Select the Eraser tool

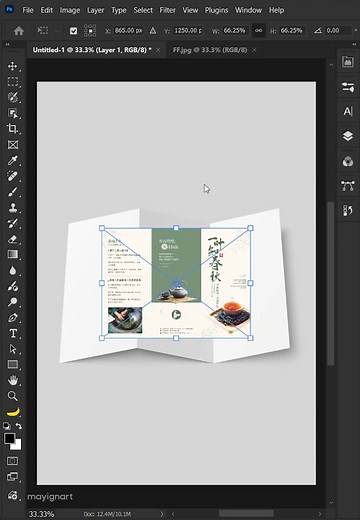click(13, 239)
